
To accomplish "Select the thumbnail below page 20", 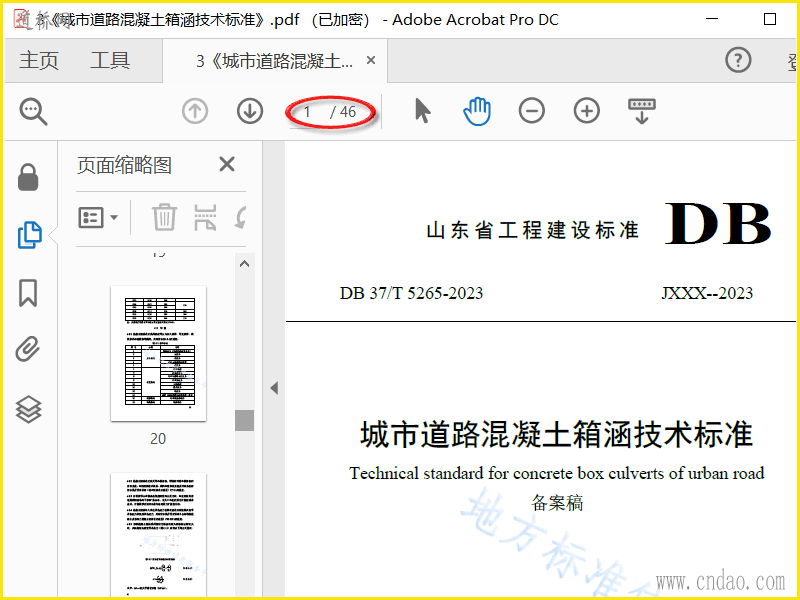I will click(x=158, y=535).
